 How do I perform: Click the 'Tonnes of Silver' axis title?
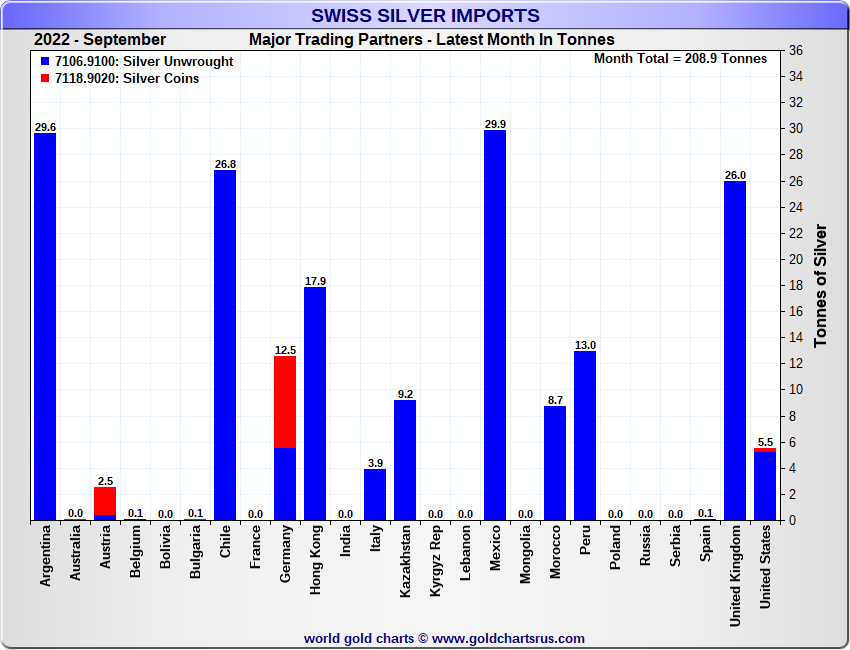(x=820, y=286)
